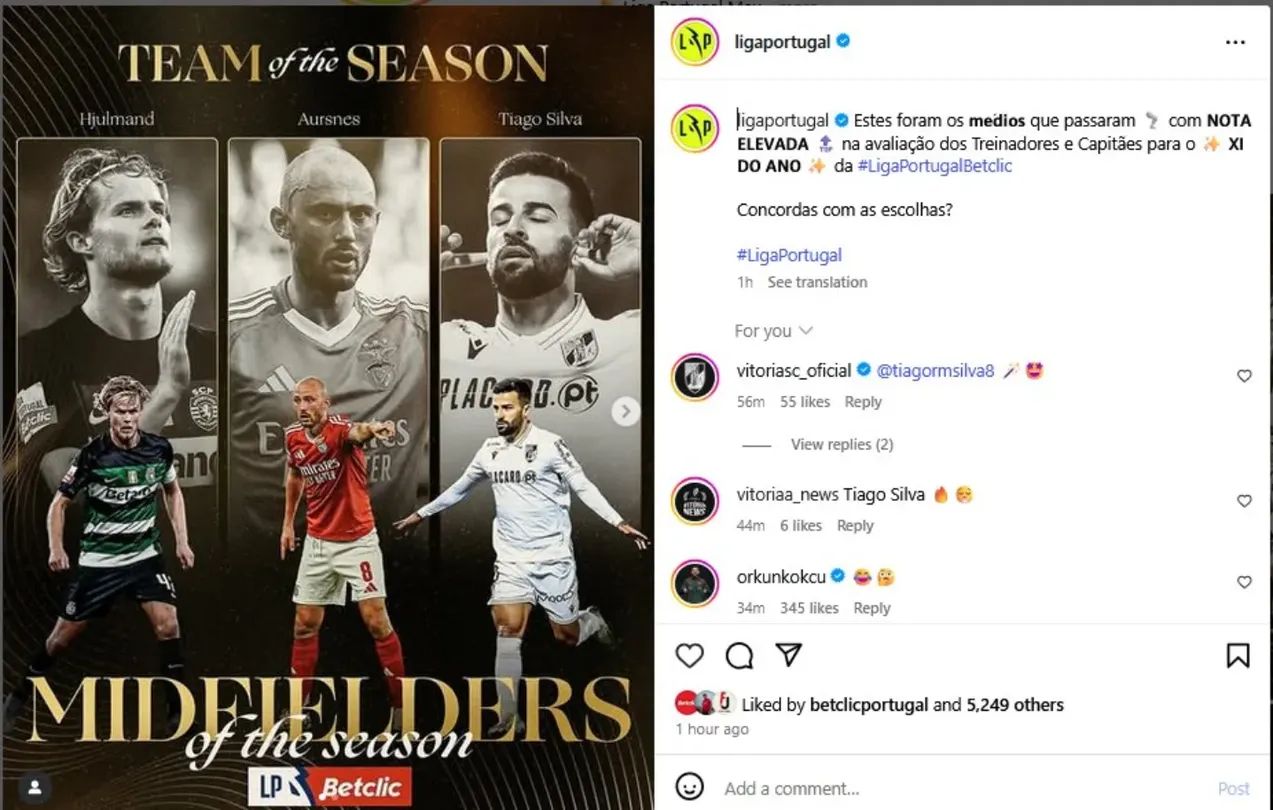Share the post via paper plane icon
Viewport: 1273px width, 810px height.
pos(789,655)
